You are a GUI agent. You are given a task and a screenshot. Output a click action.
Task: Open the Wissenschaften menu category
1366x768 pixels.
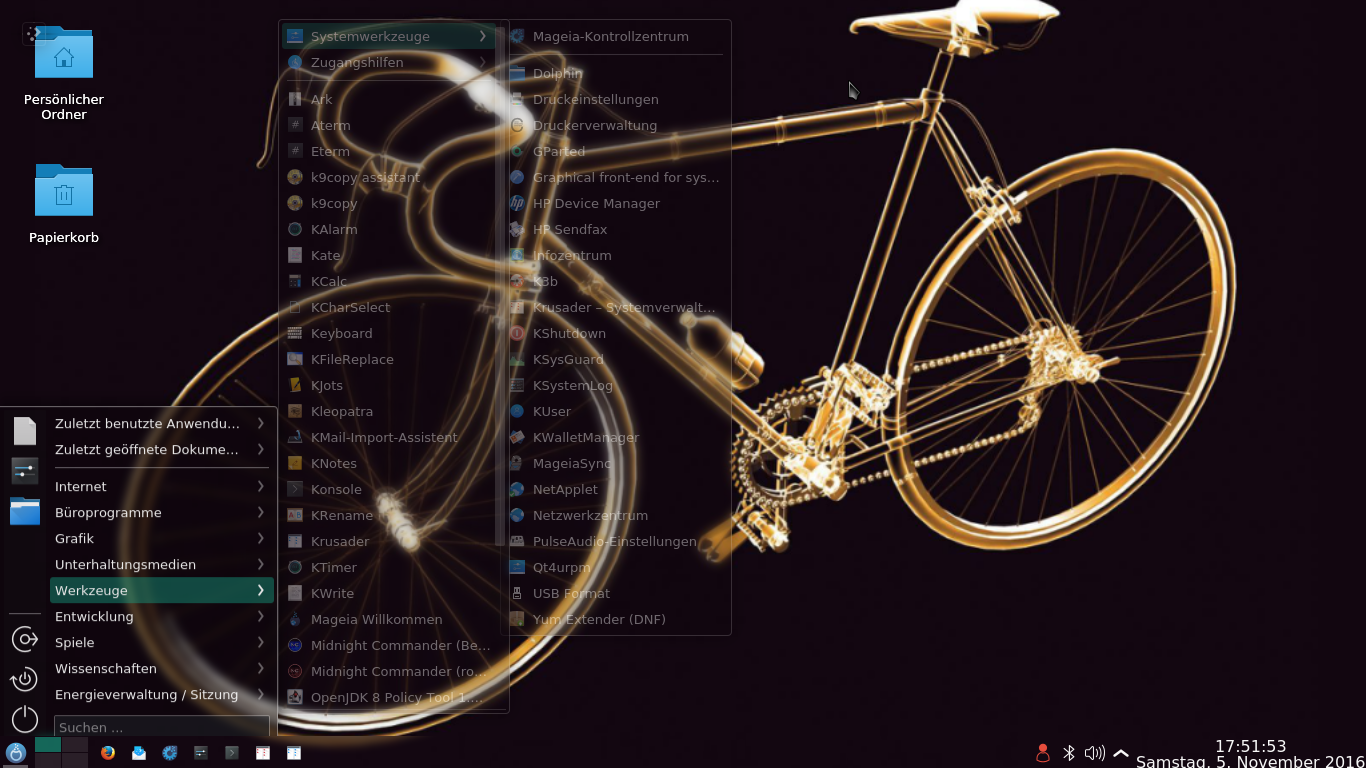coord(162,668)
